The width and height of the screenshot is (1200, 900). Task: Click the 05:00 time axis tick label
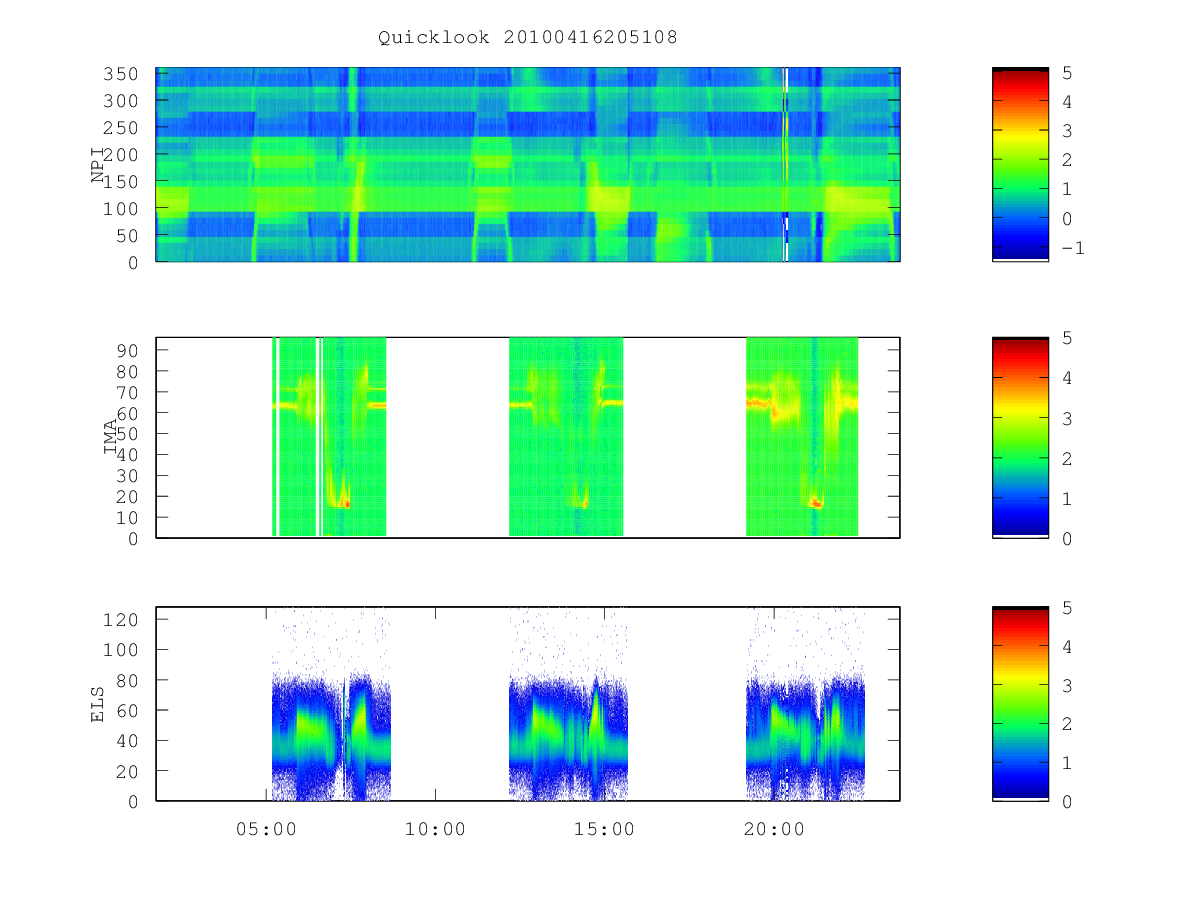click(x=266, y=829)
